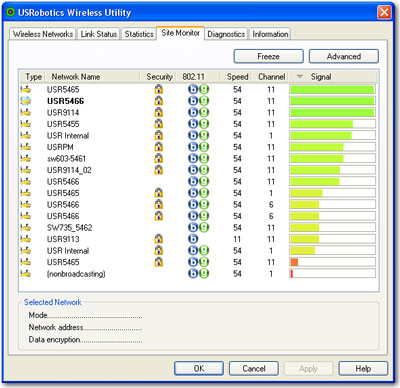The image size is (400, 388).
Task: Select the USR5455 network name
Action: (63, 124)
